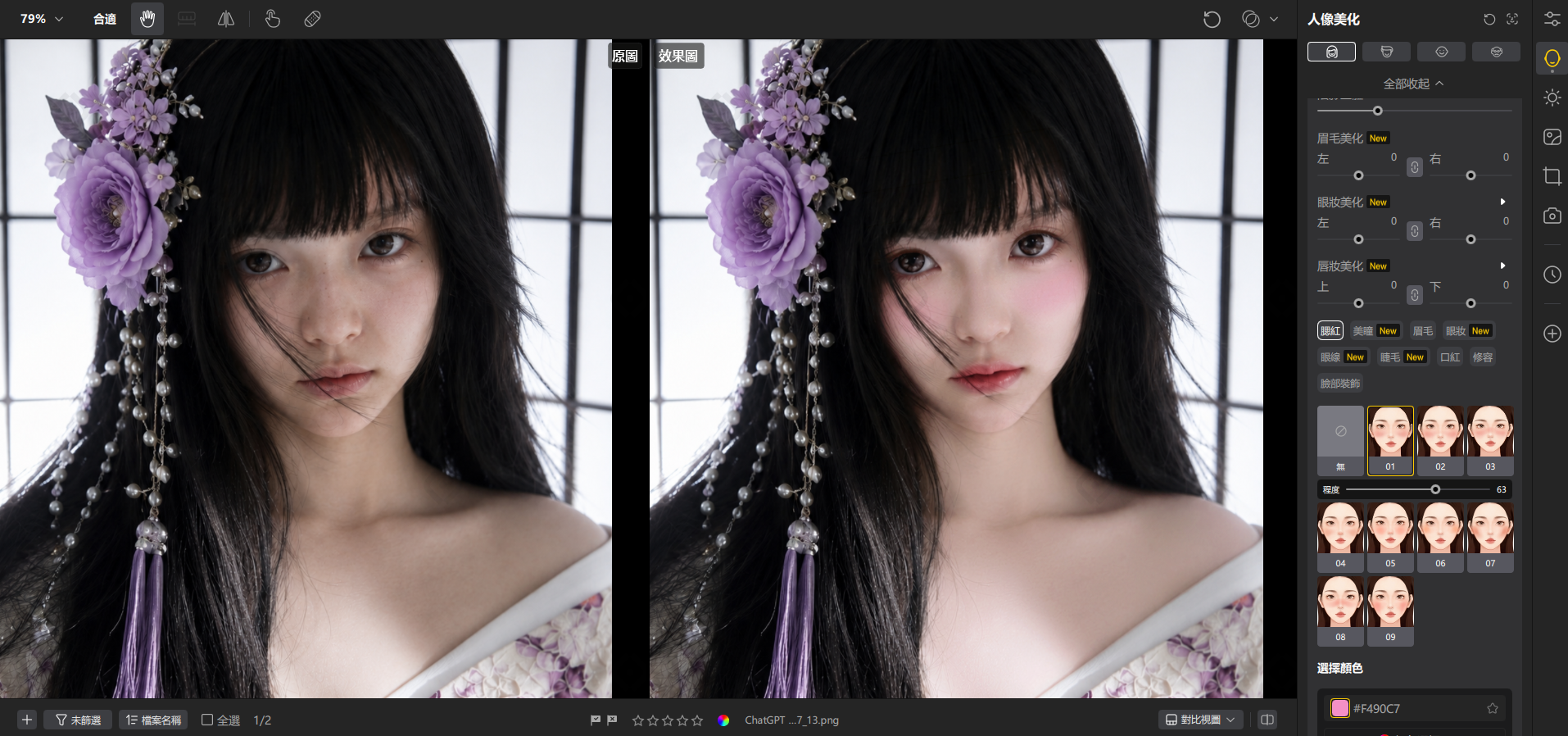The image size is (1568, 736).
Task: Click the 未篩選 filter button
Action: (x=78, y=720)
